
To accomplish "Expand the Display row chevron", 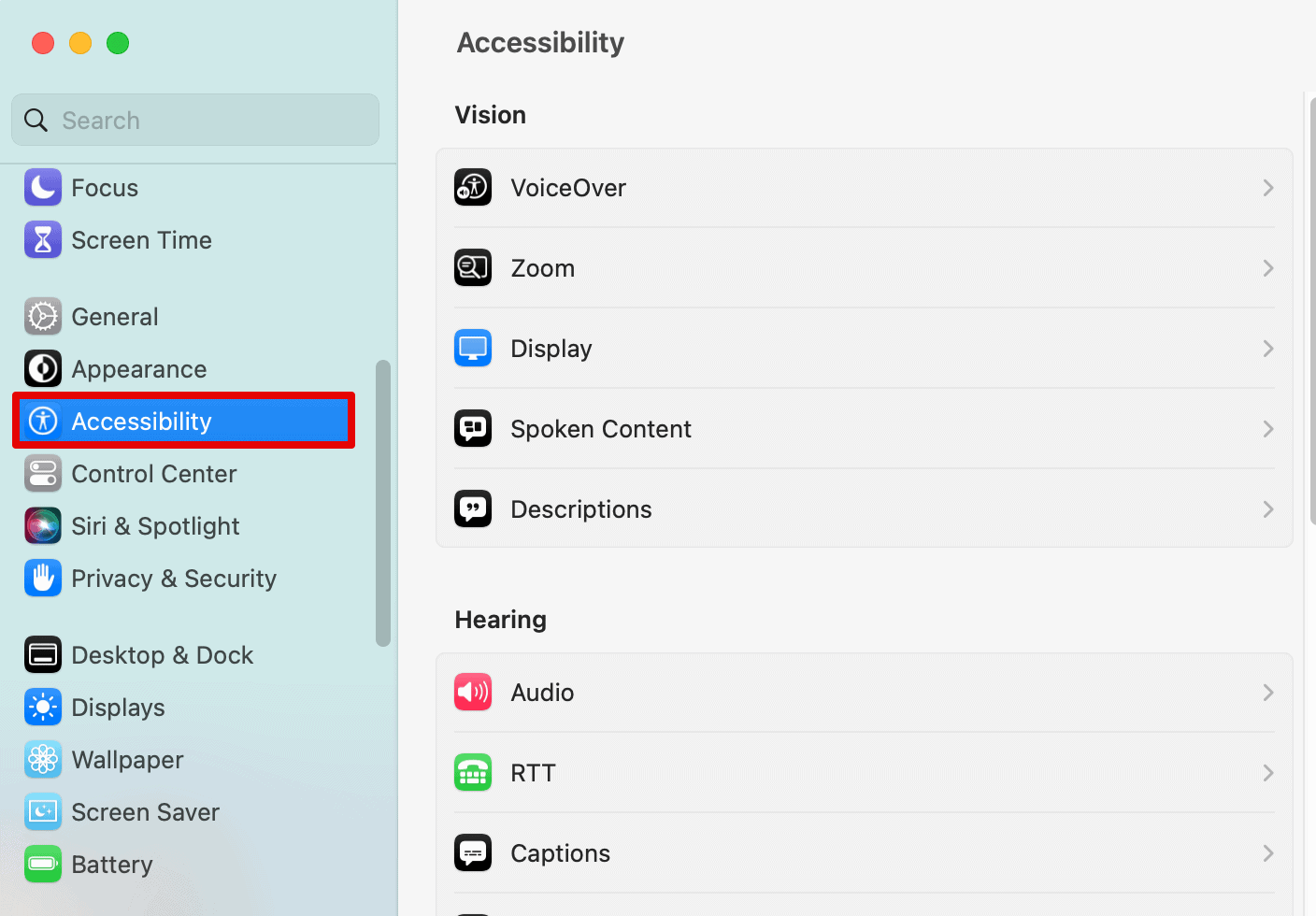I will pos(1268,349).
